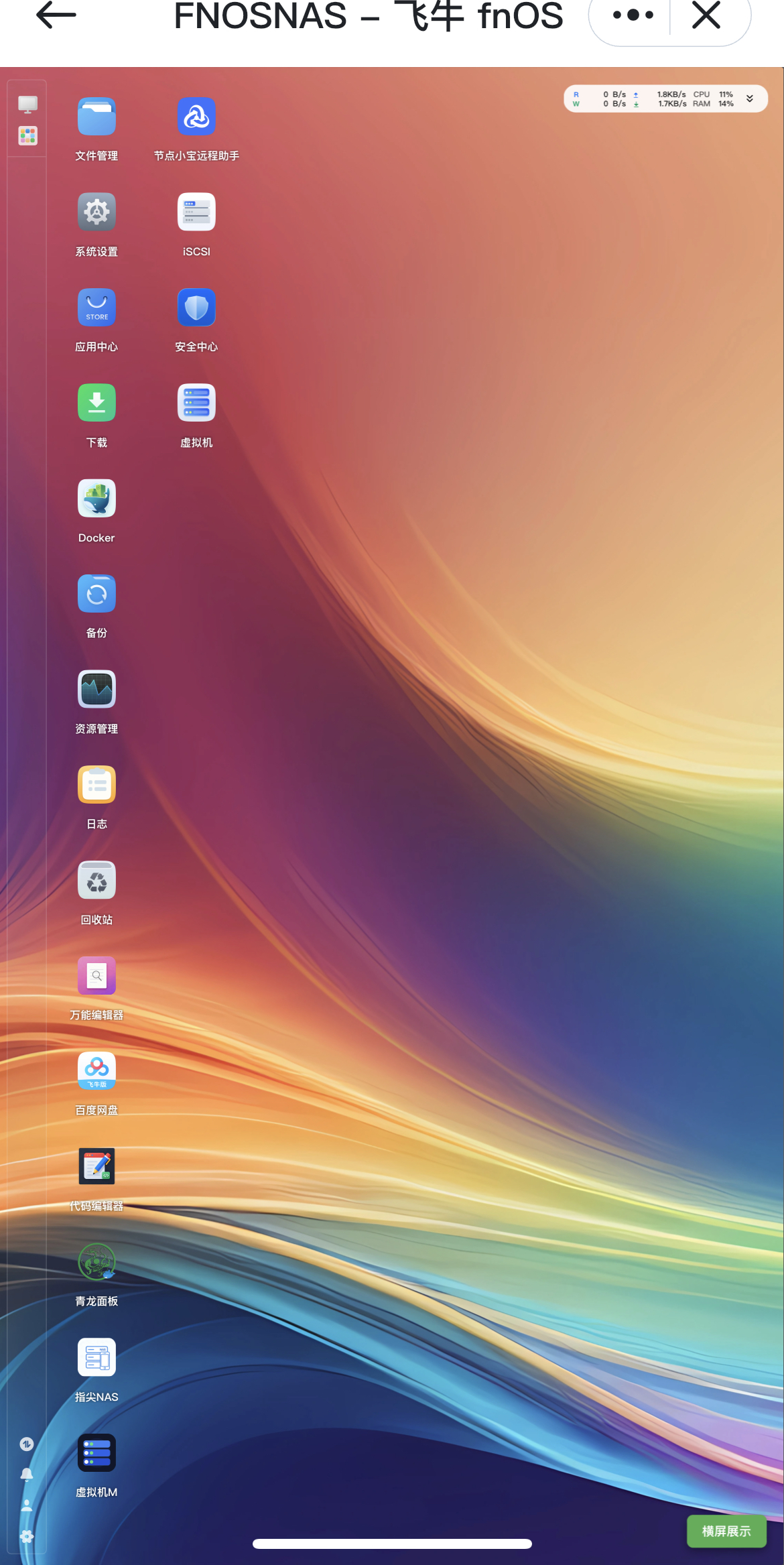This screenshot has width=784, height=1565.
Task: Click the CPU 11% usage readout
Action: [x=713, y=95]
